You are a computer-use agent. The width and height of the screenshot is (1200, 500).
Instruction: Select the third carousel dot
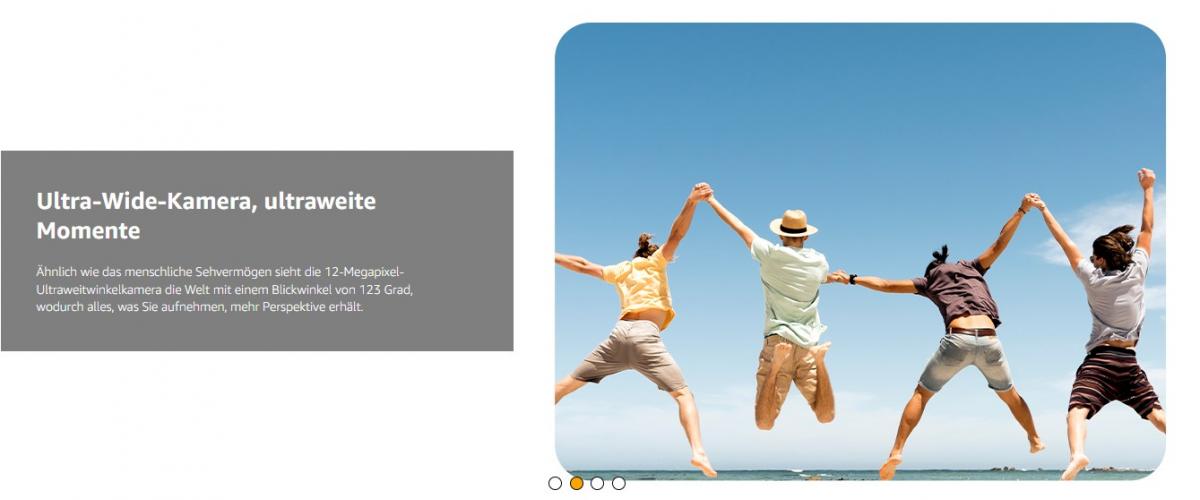597,483
